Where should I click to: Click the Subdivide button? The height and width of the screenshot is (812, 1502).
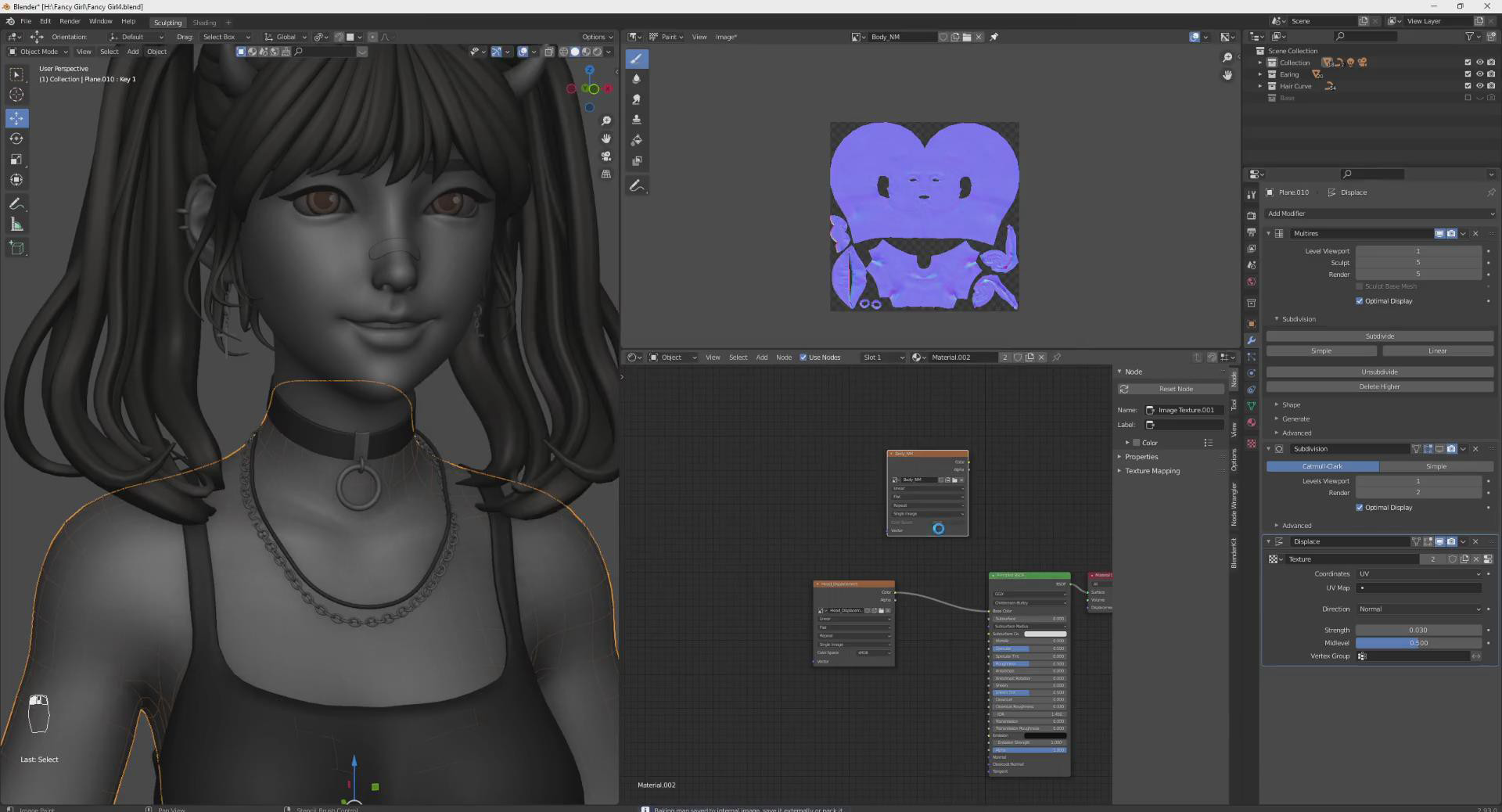pyautogui.click(x=1380, y=336)
